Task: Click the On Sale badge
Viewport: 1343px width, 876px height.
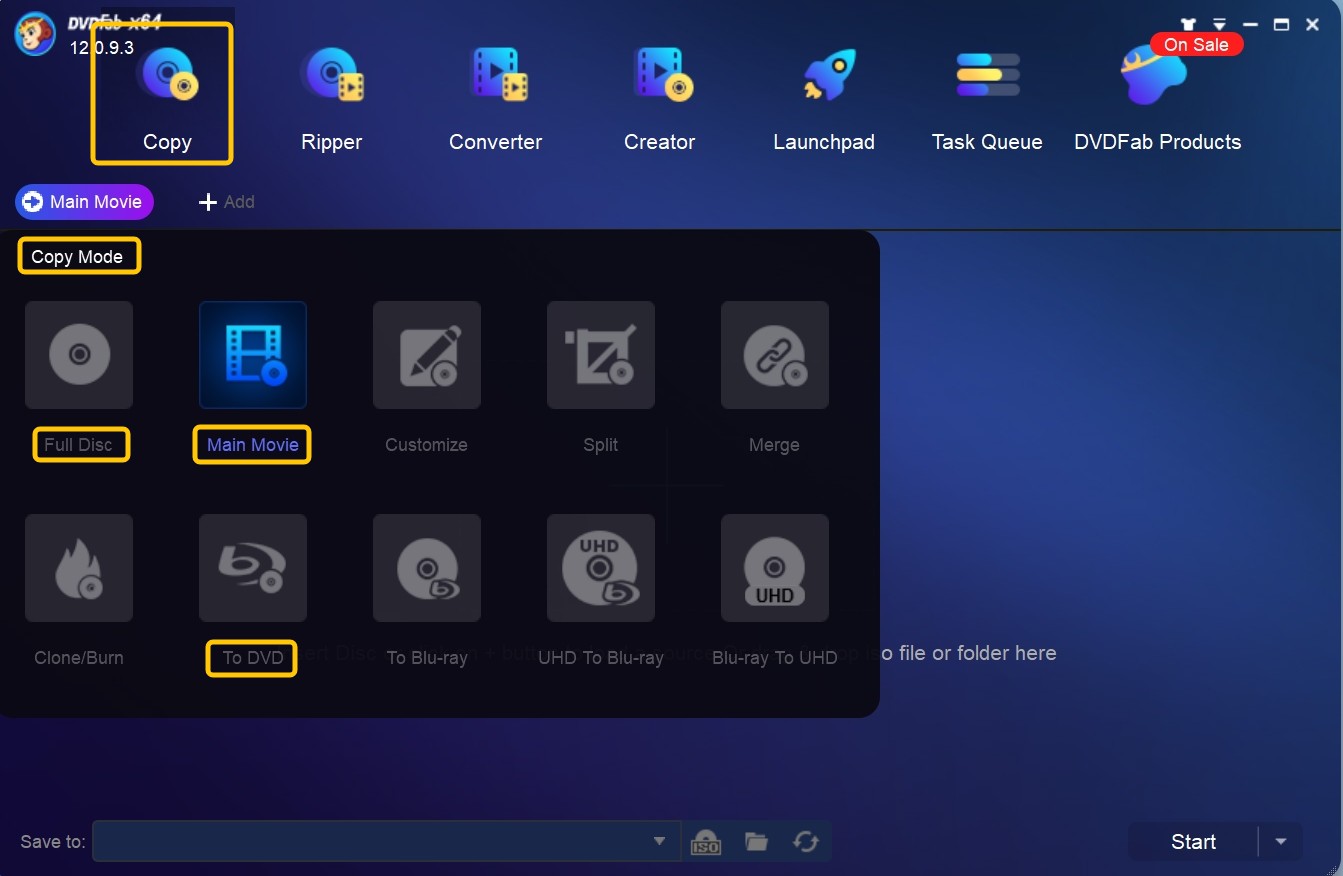Action: [x=1196, y=45]
